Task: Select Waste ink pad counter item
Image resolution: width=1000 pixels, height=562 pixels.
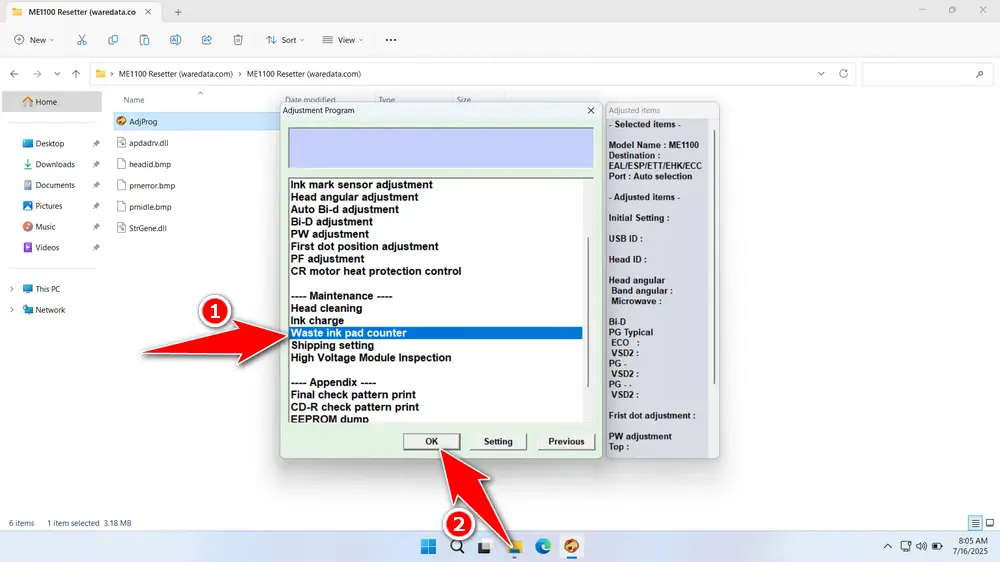Action: coord(436,333)
